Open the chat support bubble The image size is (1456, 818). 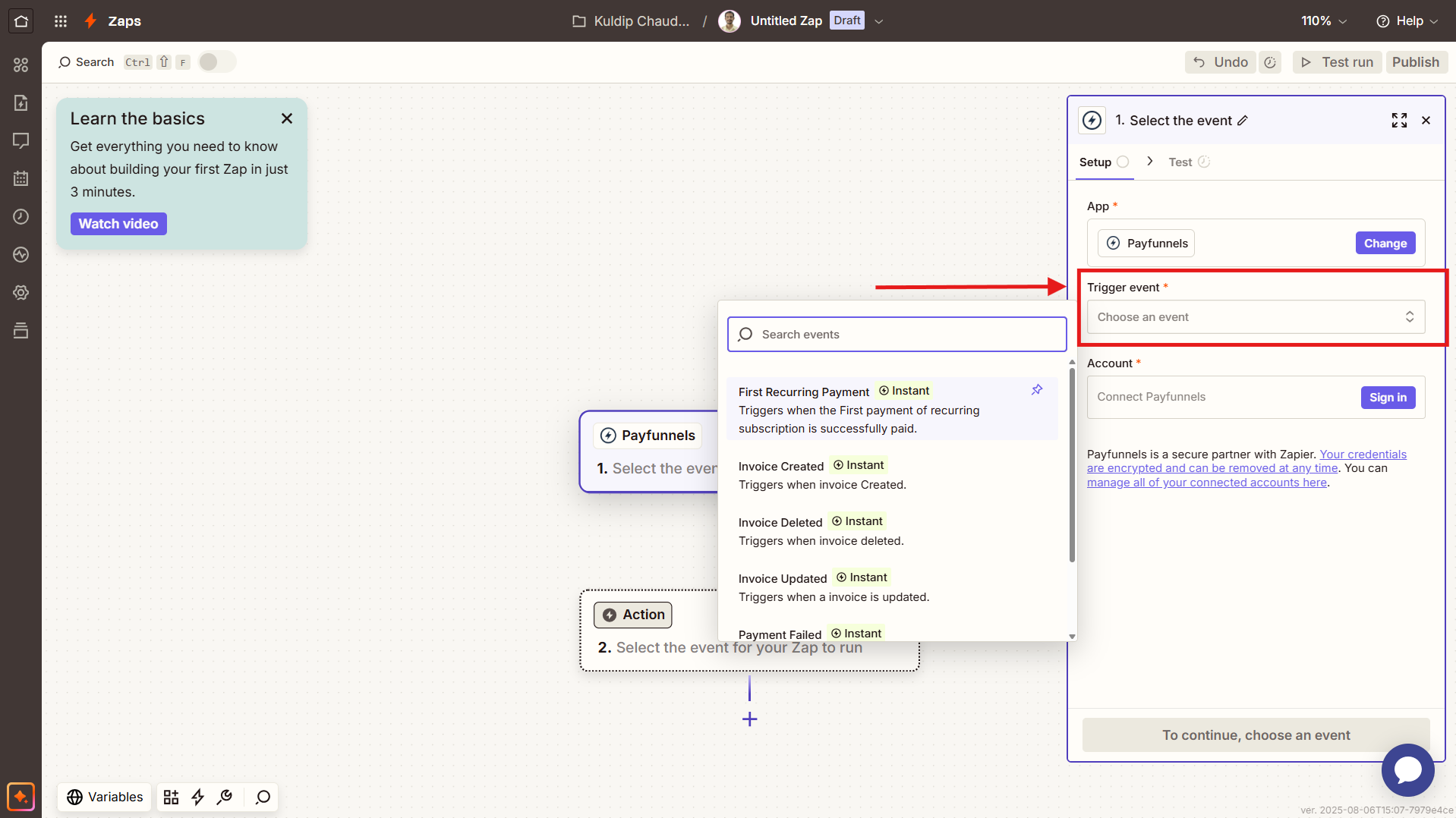tap(1407, 769)
